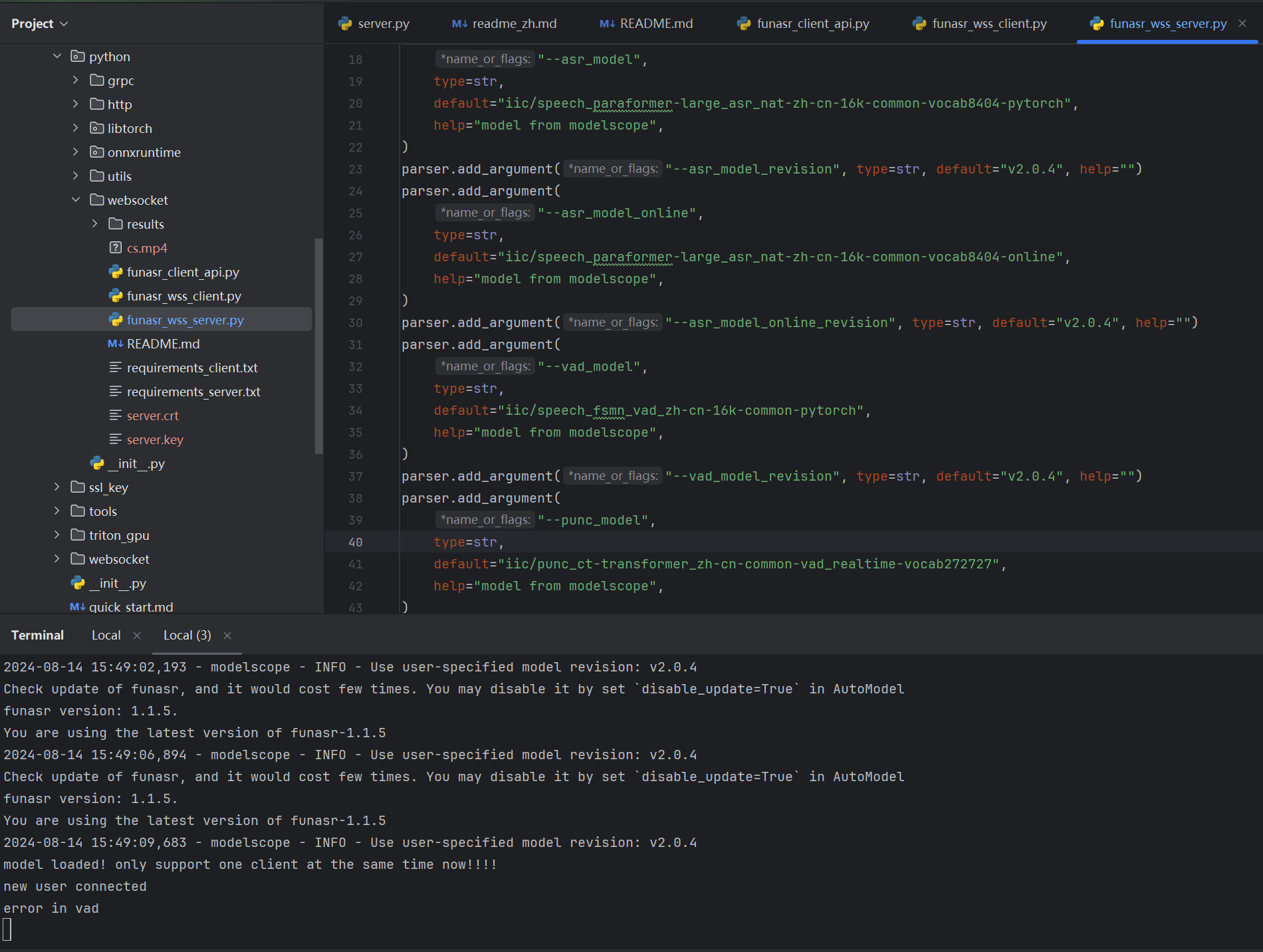1263x952 pixels.
Task: Expand the triton_gpu folder
Action: click(57, 535)
